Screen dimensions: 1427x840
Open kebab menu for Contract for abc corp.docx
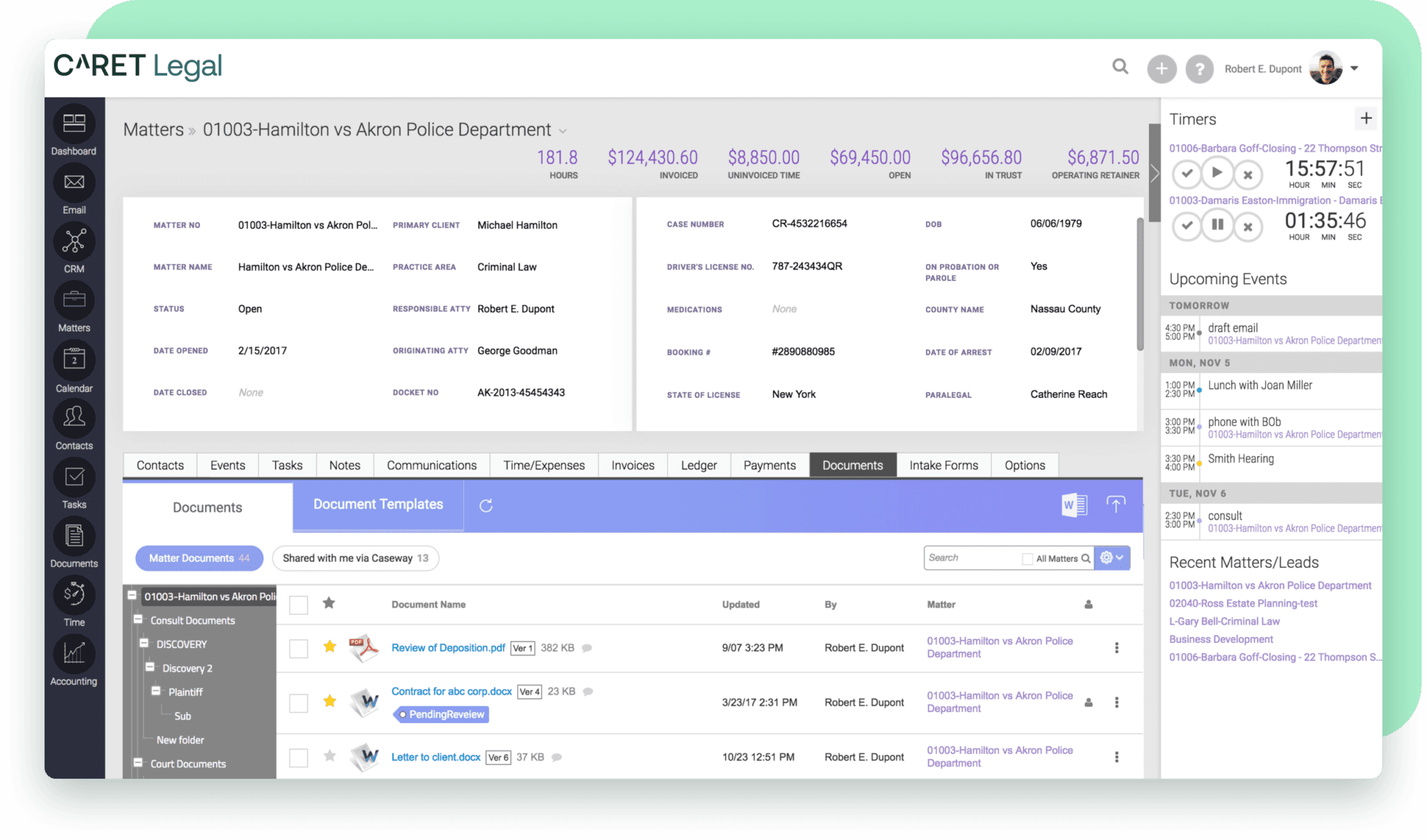[1116, 702]
